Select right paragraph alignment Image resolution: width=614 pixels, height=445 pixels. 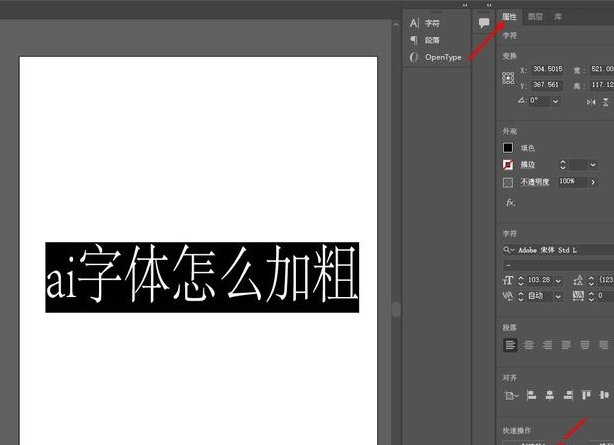[x=547, y=345]
